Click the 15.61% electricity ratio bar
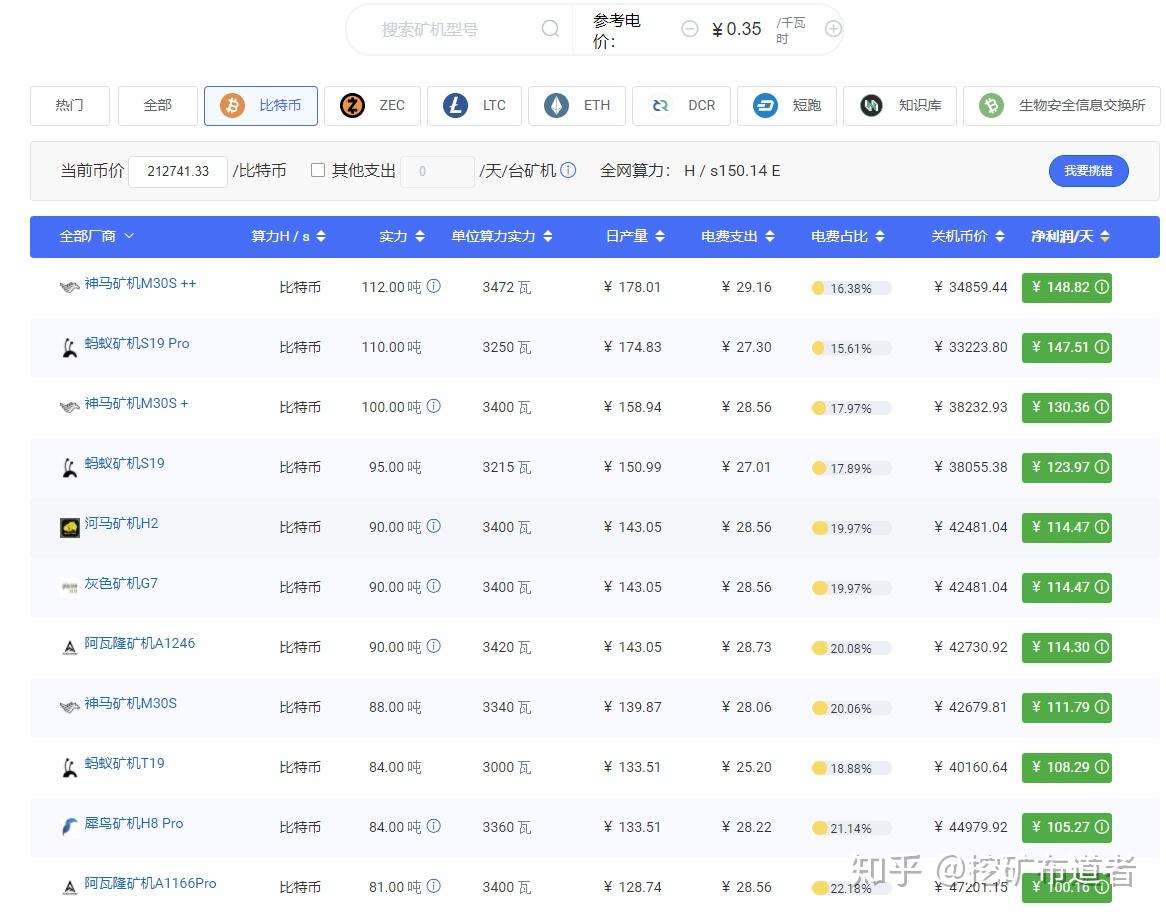1166x918 pixels. tap(851, 348)
